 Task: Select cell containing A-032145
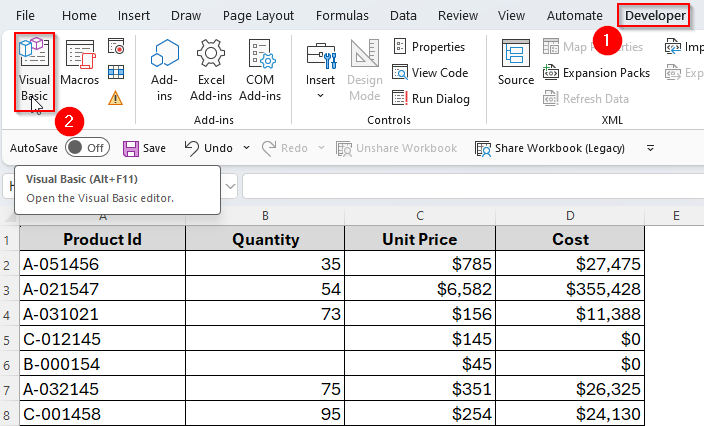[102, 389]
